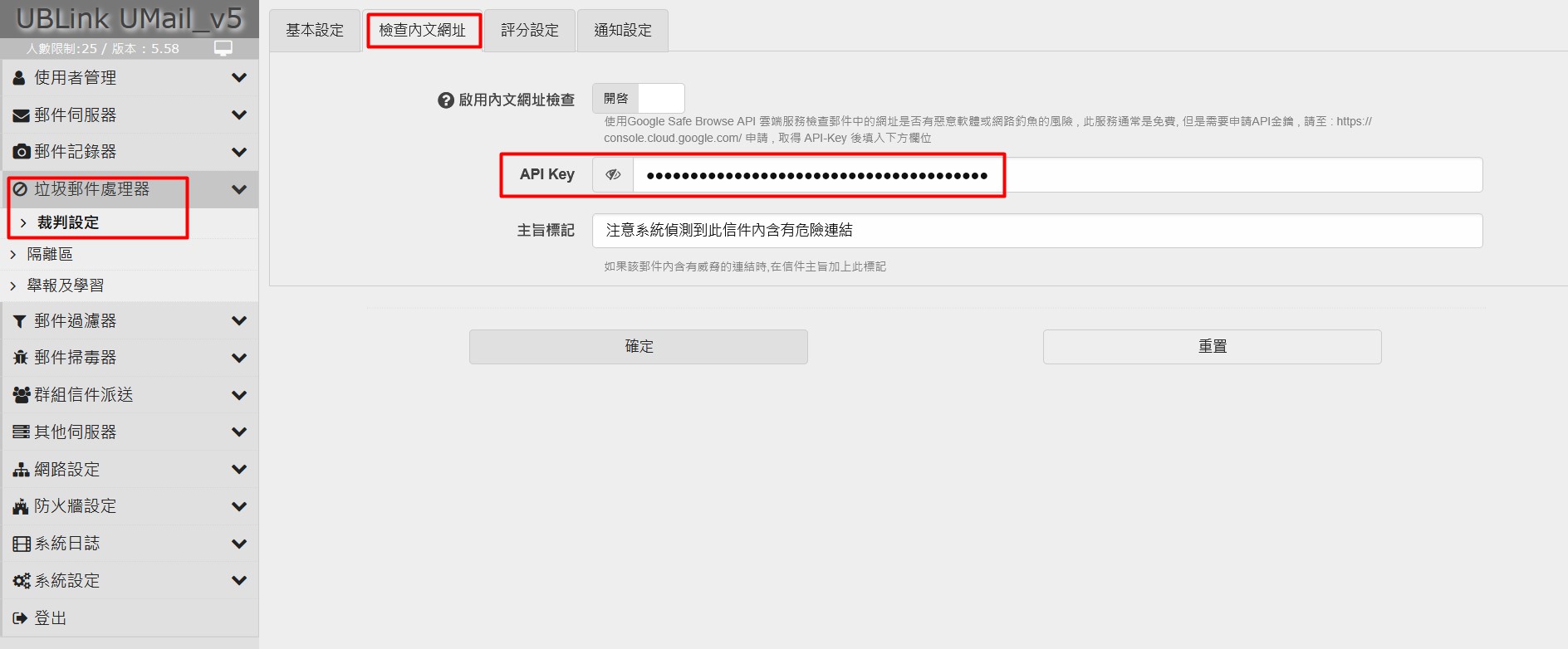The image size is (1568, 649).
Task: Toggle API Key visibility eye icon
Action: (x=613, y=175)
